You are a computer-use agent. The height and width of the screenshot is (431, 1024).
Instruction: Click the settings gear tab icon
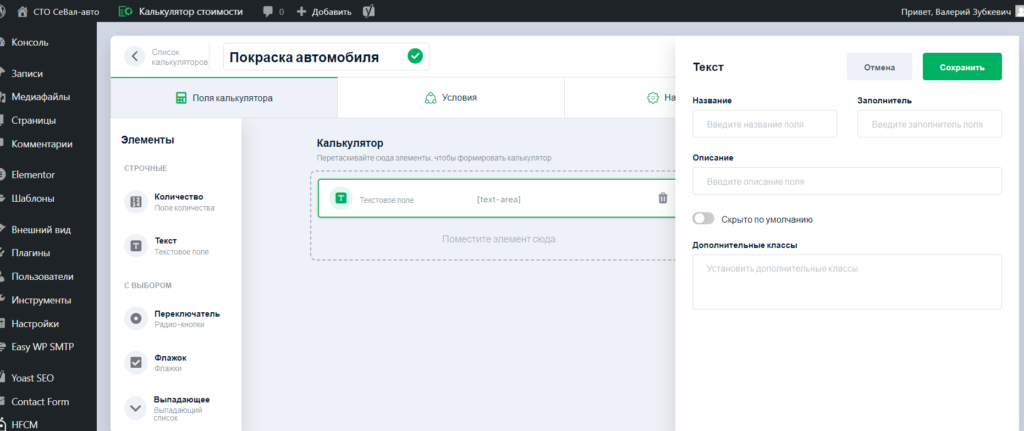pos(652,98)
